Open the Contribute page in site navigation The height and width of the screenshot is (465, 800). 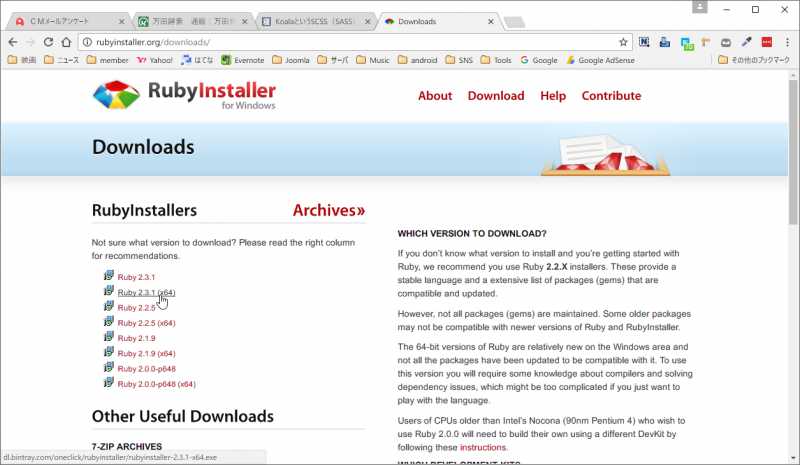(611, 96)
